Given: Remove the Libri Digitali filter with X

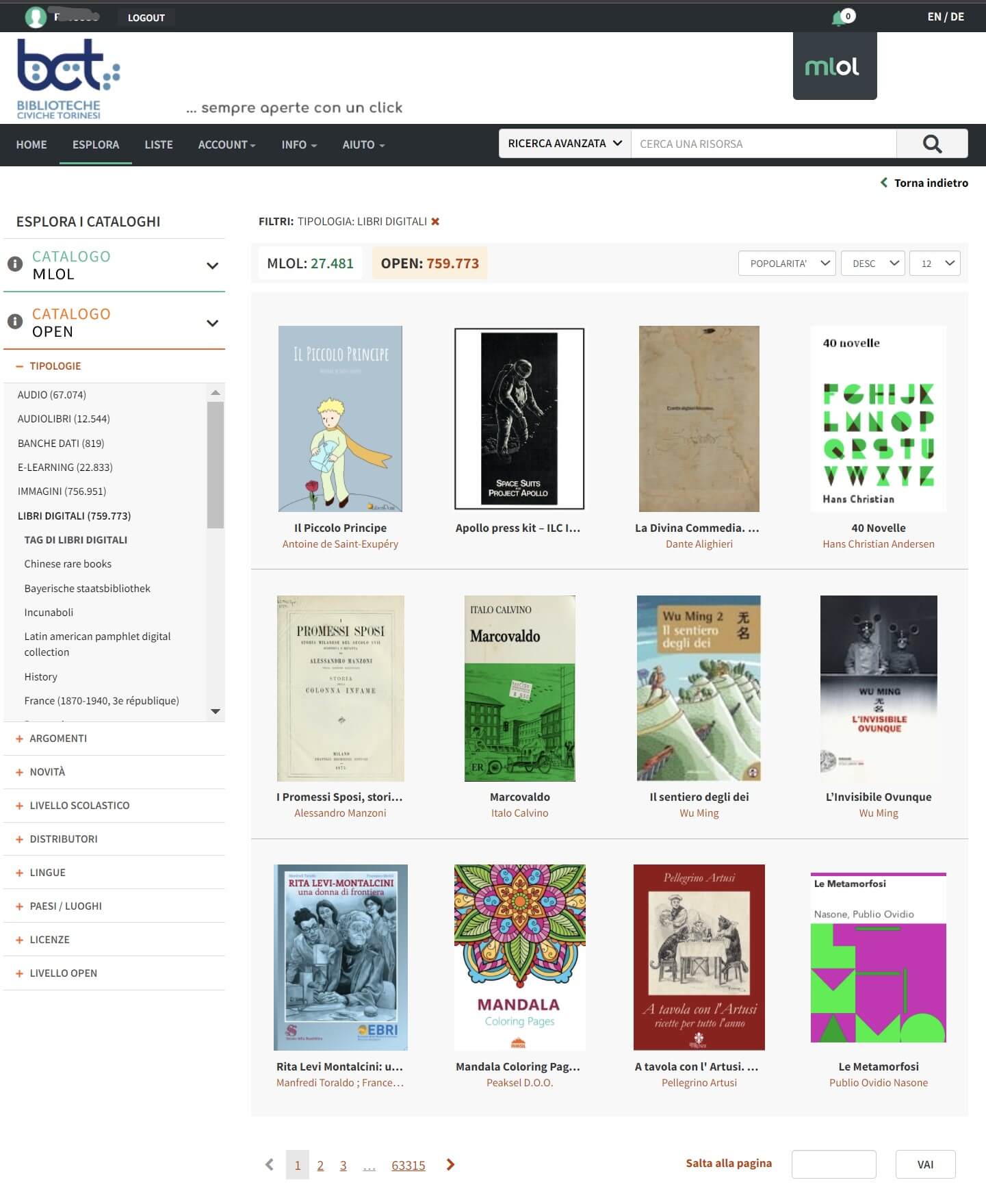Looking at the screenshot, I should click(x=435, y=221).
